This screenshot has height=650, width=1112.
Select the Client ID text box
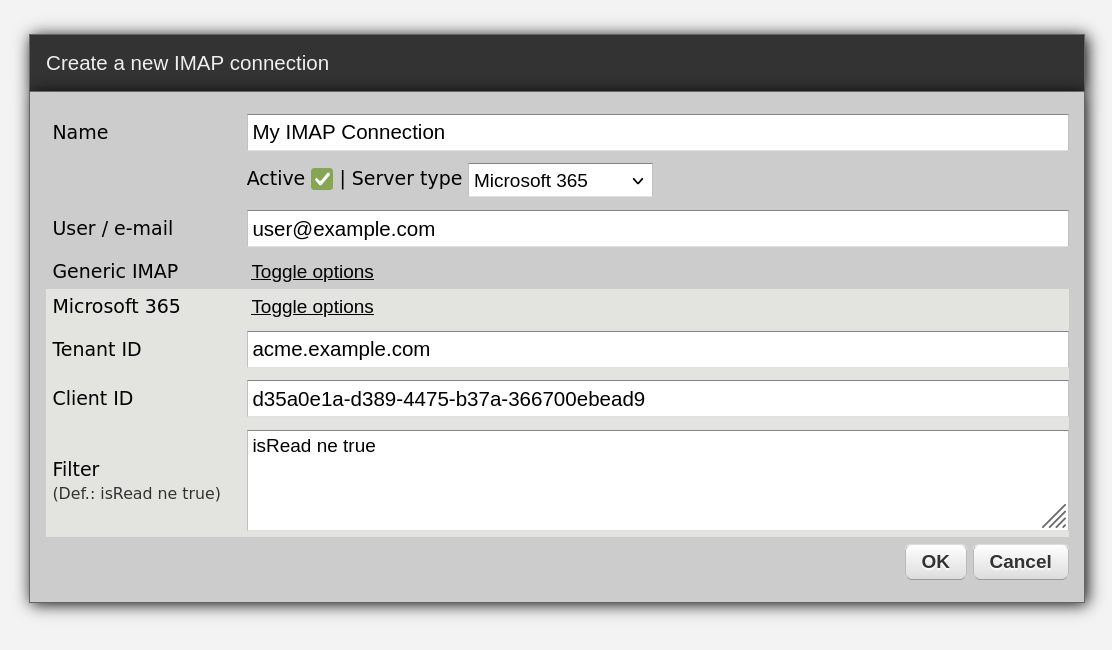(657, 399)
